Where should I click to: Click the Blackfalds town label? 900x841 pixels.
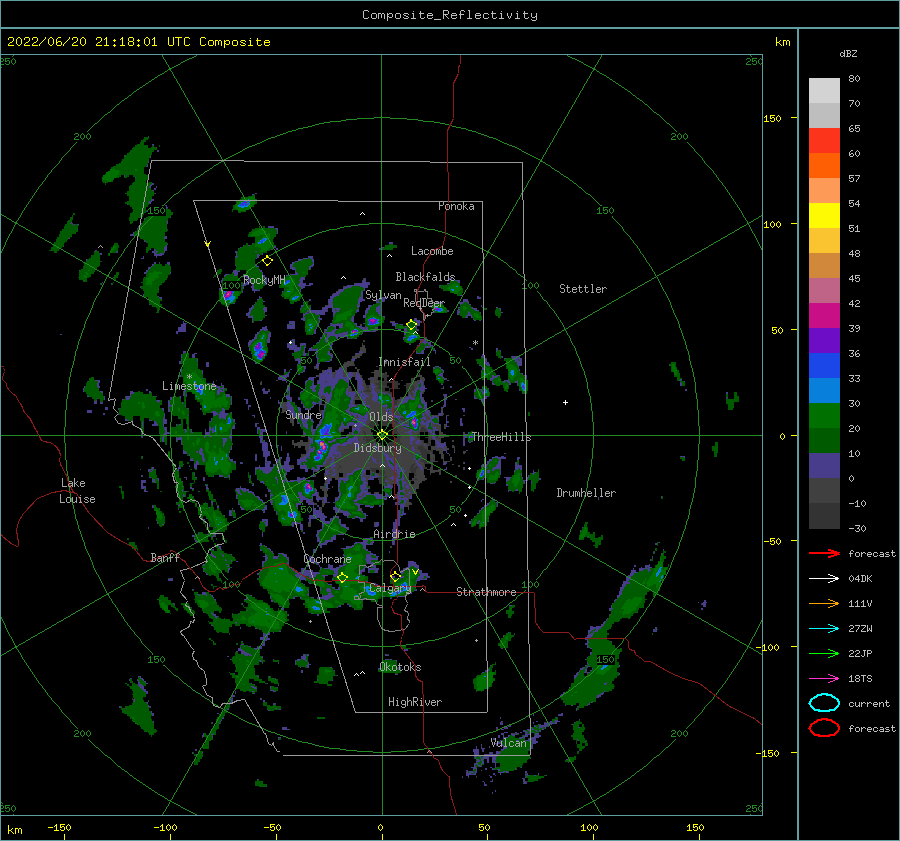425,277
